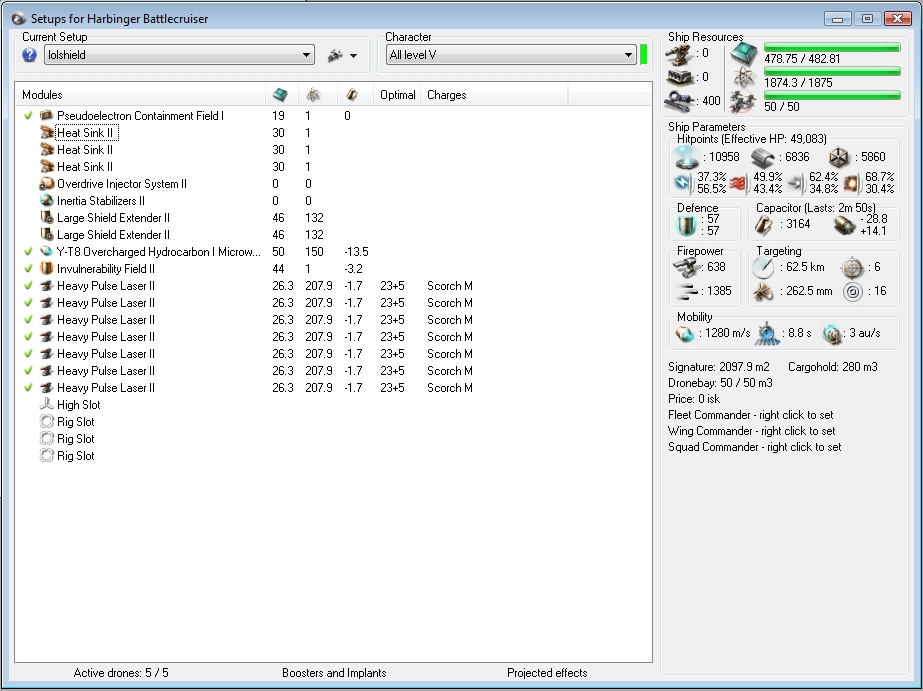This screenshot has width=923, height=691.
Task: Click the EM resistance icon
Action: [683, 183]
